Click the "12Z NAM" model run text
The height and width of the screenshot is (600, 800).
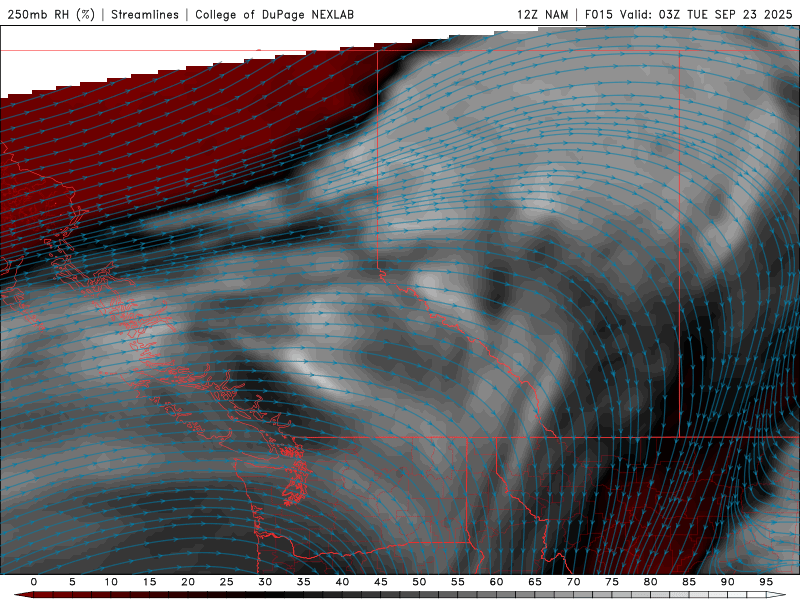[x=542, y=14]
